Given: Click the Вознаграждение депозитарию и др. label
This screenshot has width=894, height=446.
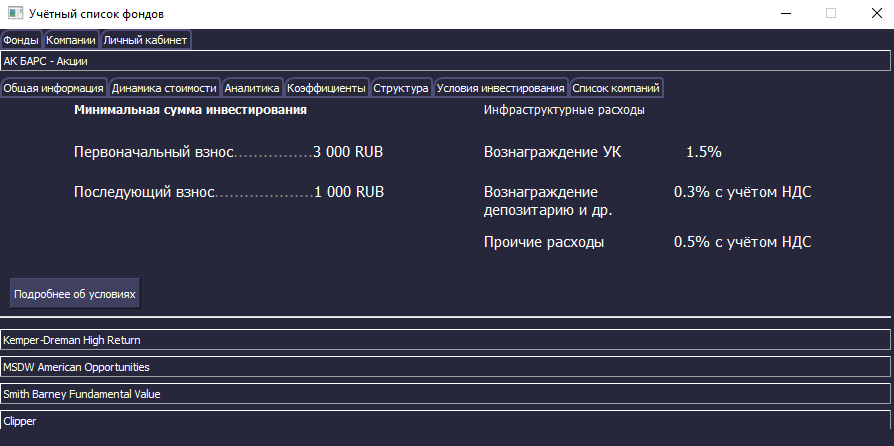Looking at the screenshot, I should [548, 201].
